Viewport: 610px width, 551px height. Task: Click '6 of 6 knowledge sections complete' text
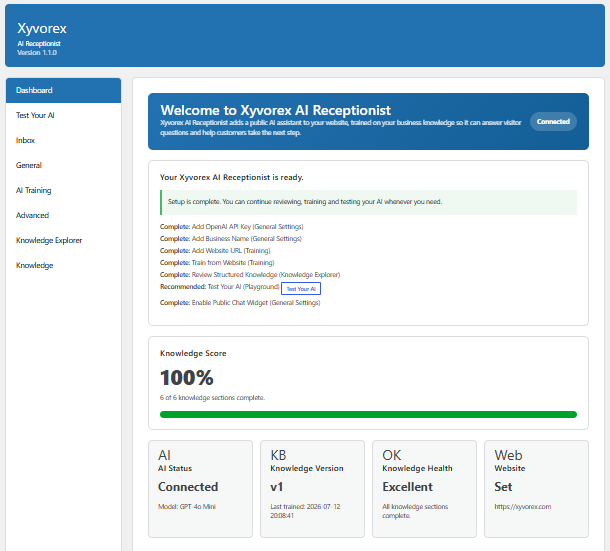click(x=212, y=398)
